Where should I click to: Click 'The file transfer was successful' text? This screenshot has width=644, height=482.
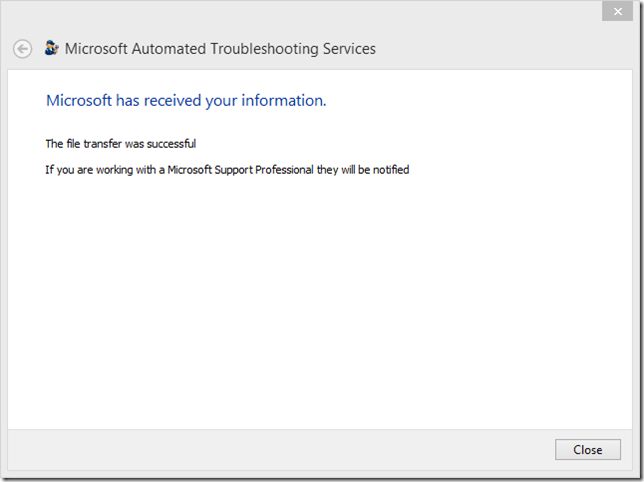click(x=120, y=144)
